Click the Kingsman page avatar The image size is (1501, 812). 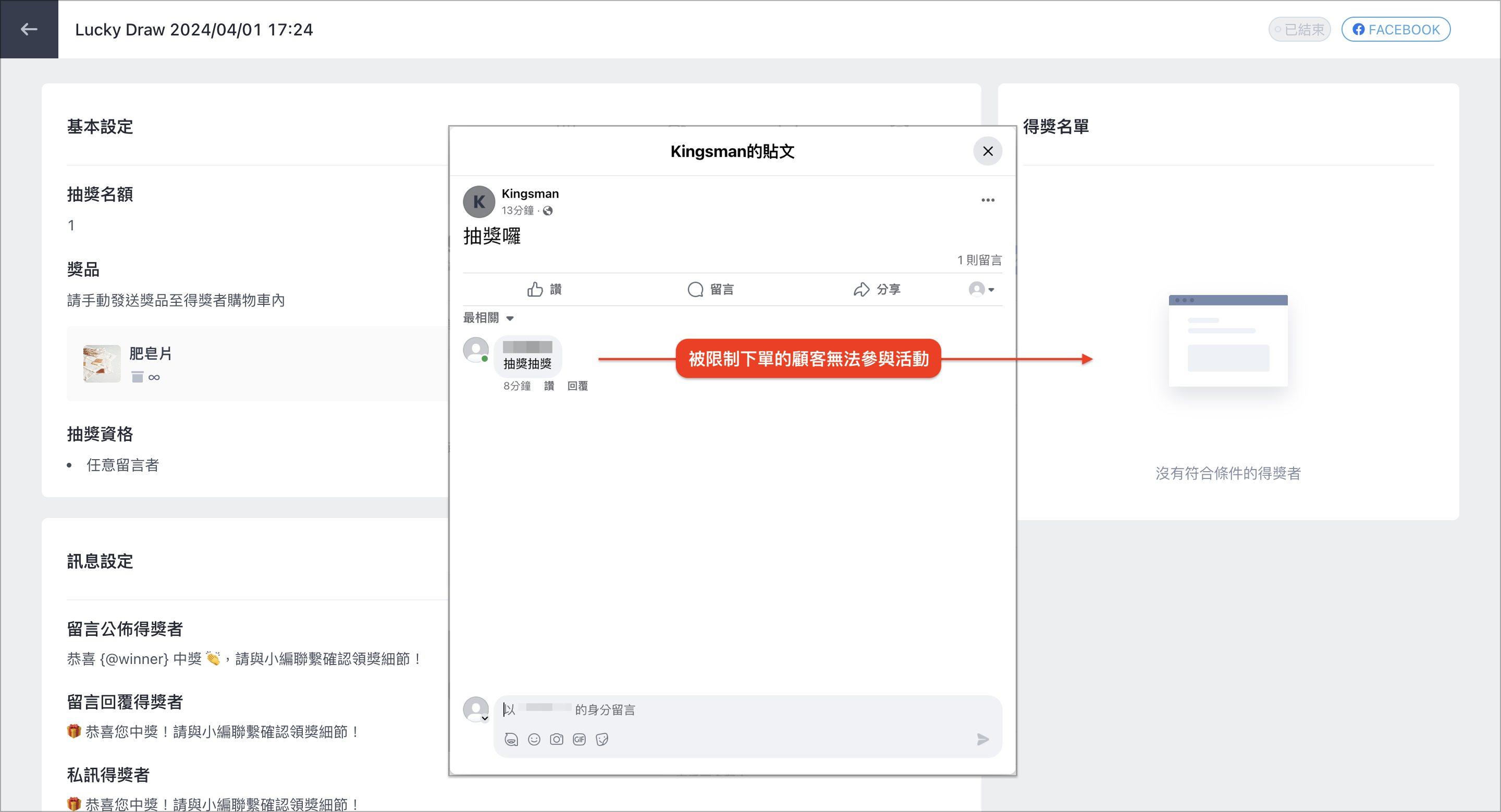click(478, 202)
